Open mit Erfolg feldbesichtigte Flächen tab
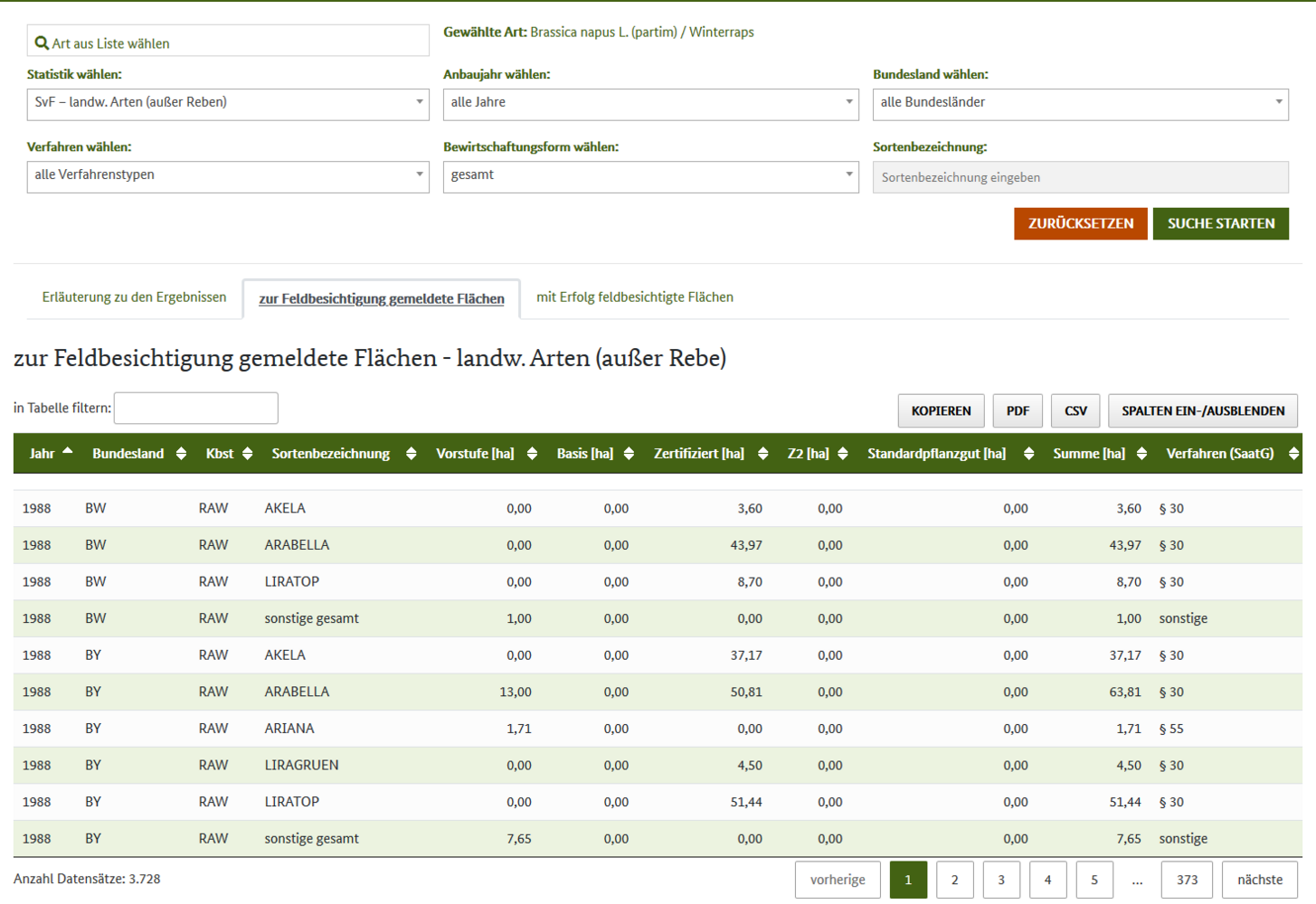 (x=634, y=297)
